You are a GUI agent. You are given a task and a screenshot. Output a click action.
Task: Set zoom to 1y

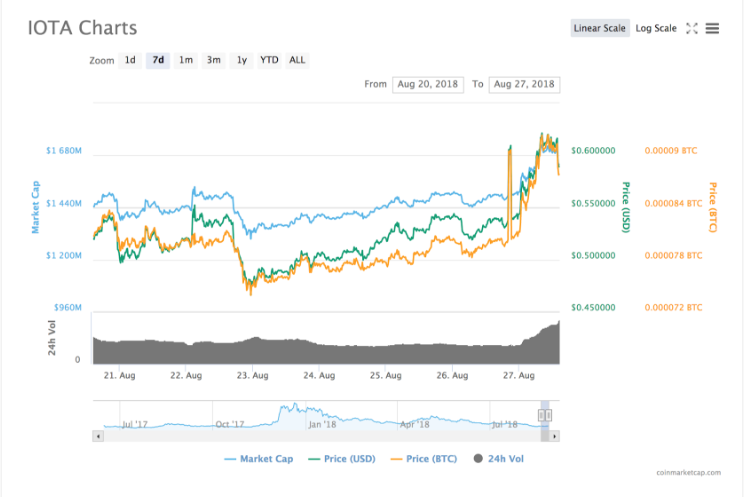point(242,60)
